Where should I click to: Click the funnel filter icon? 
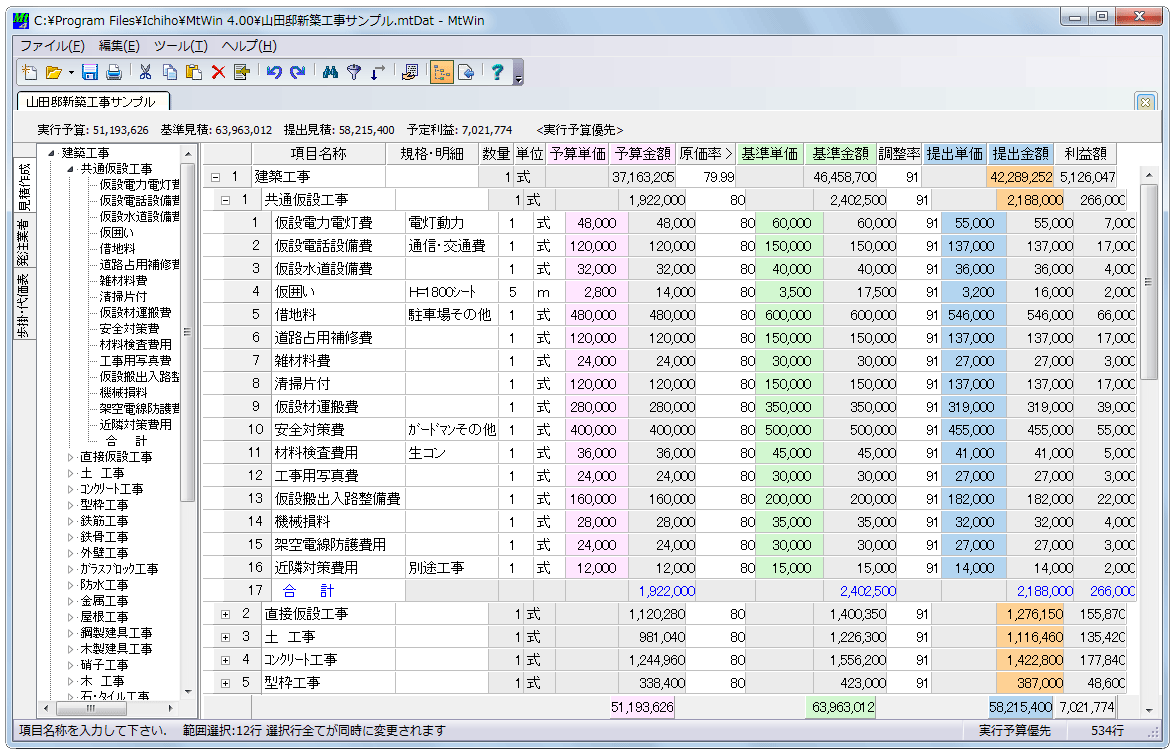(353, 72)
